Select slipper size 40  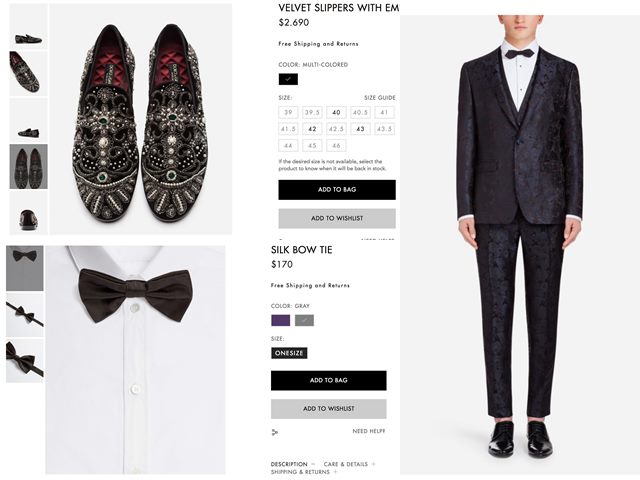click(x=337, y=113)
